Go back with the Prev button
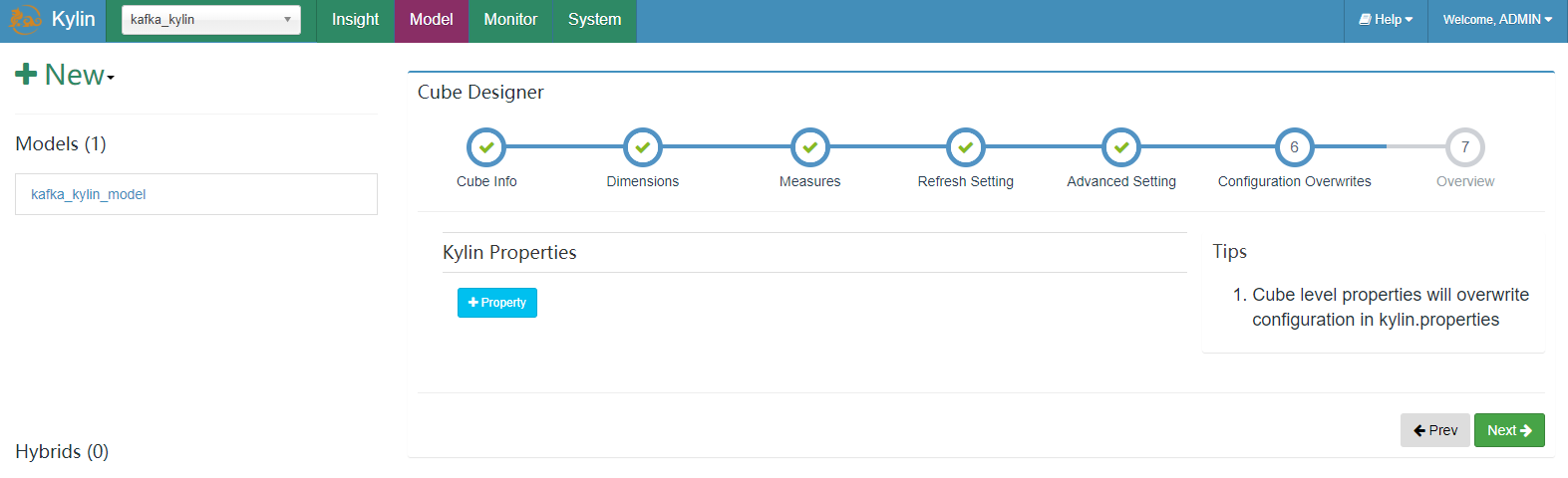 click(1435, 430)
